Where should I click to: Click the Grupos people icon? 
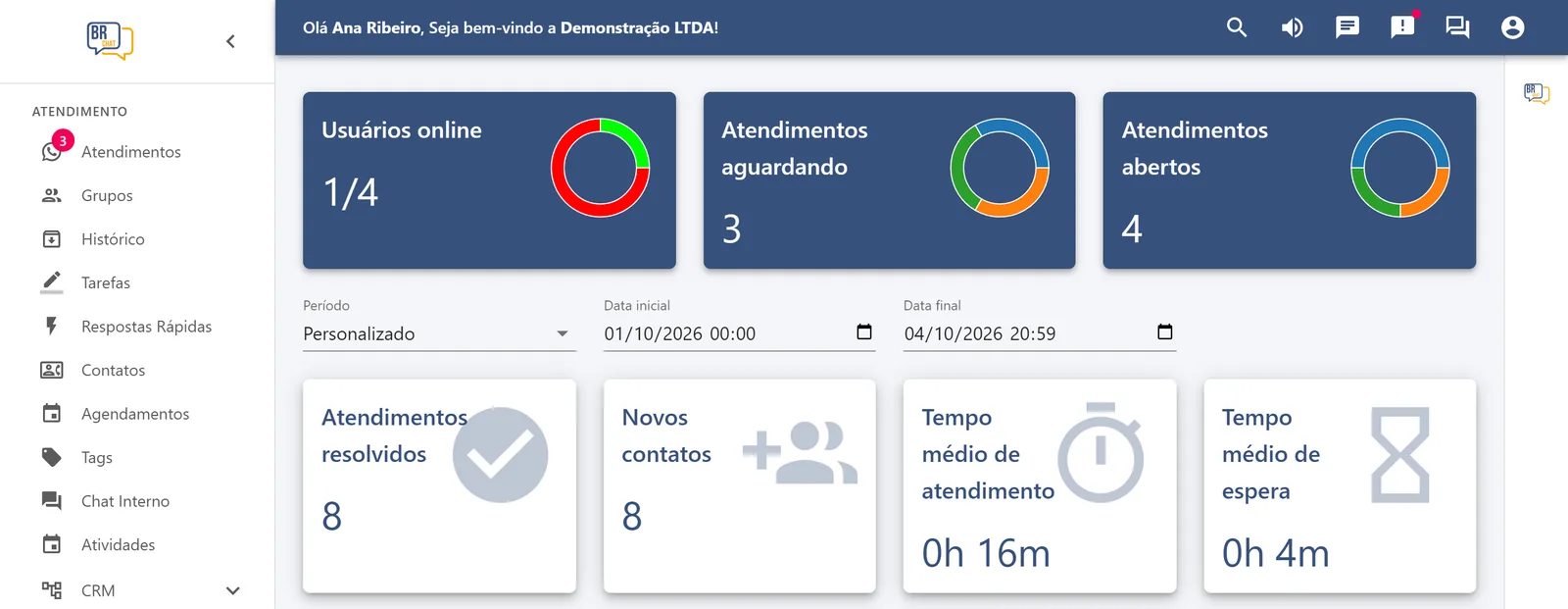point(52,195)
